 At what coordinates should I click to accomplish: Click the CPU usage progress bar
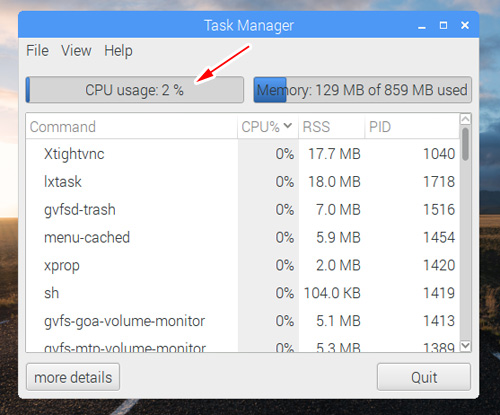pos(135,90)
